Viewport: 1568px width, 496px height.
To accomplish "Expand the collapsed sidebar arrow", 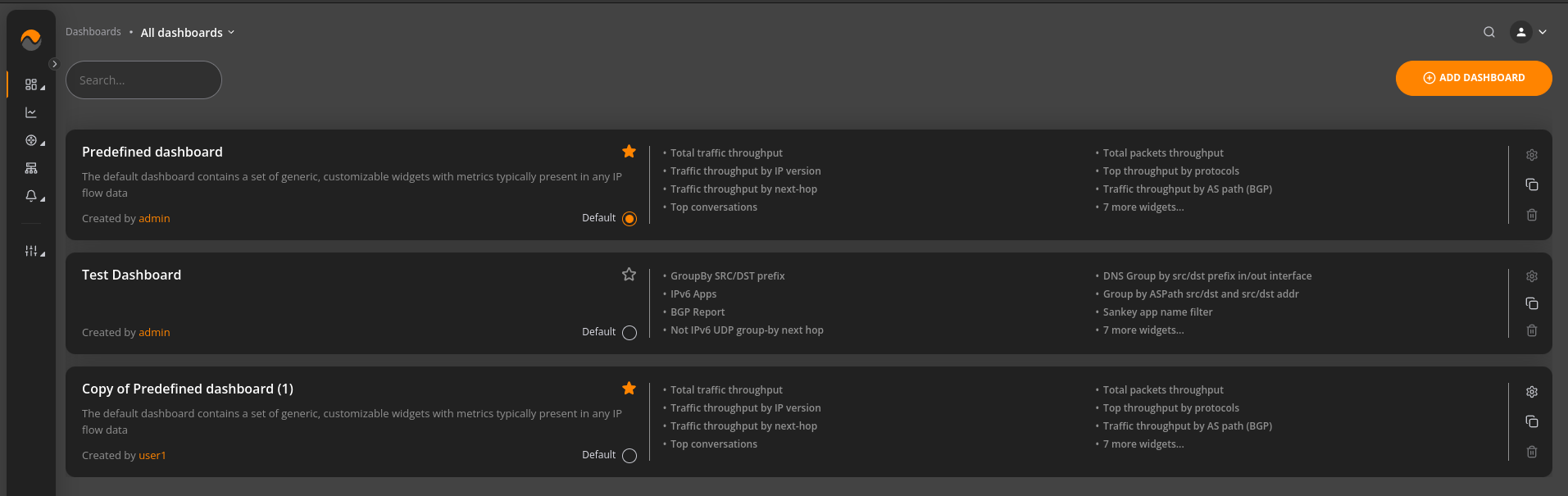I will [x=54, y=64].
